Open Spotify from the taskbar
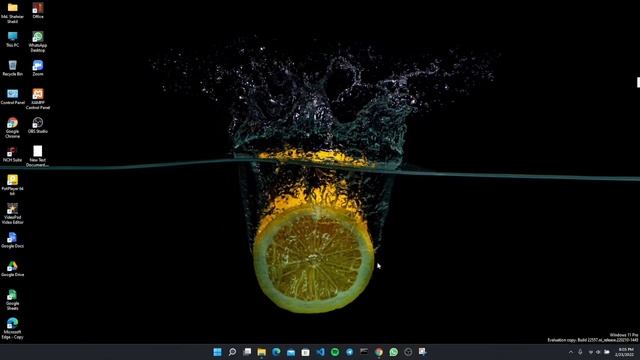The image size is (640, 360). [335, 352]
